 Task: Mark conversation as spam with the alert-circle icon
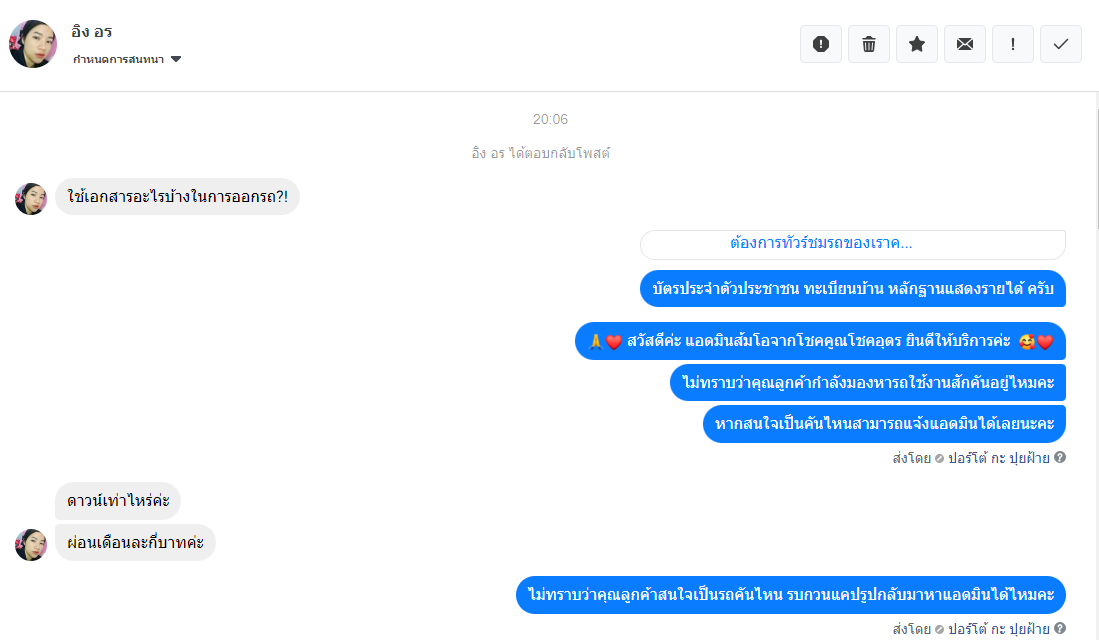(821, 44)
